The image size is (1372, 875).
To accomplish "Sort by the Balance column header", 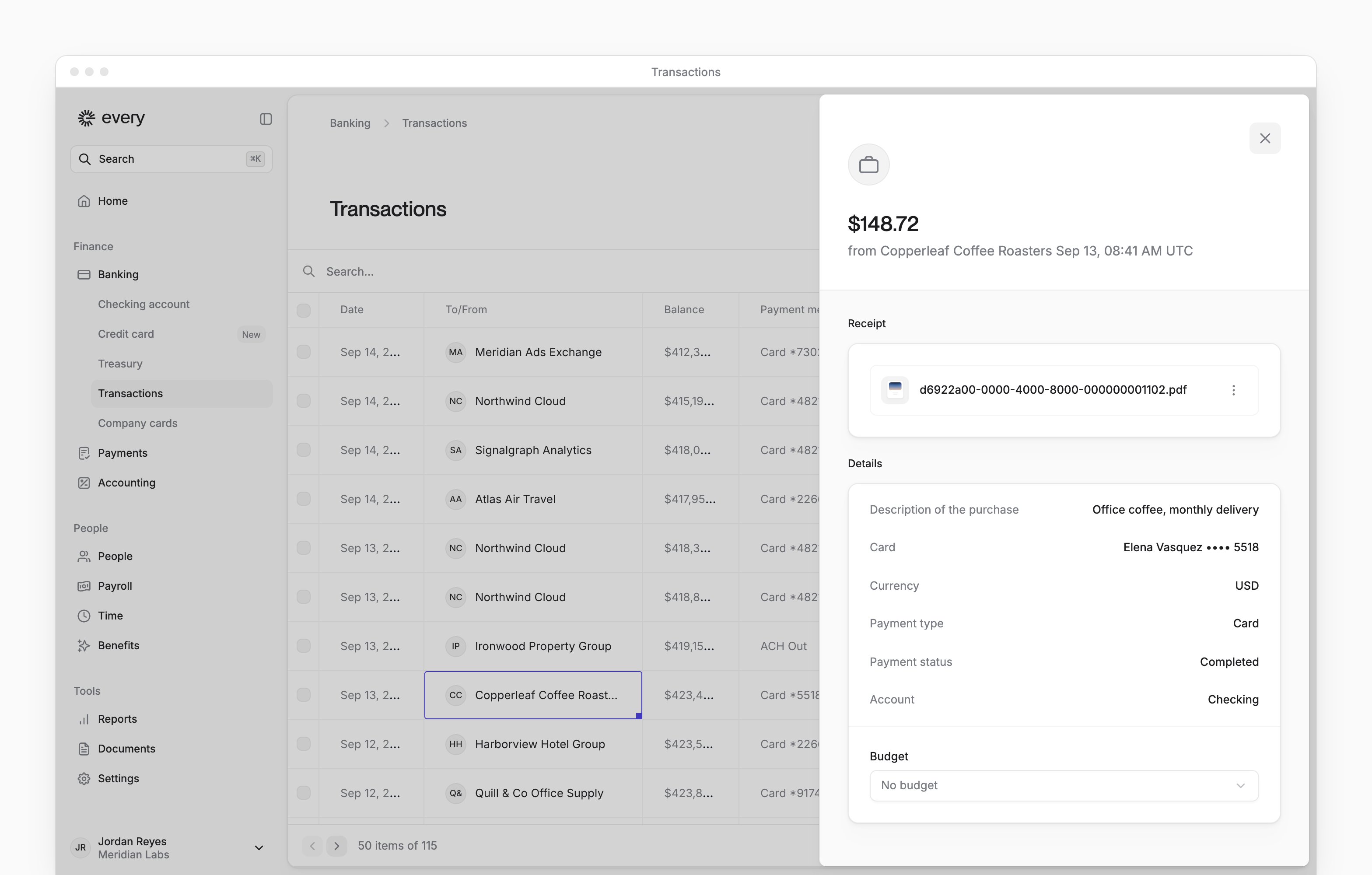I will click(x=684, y=309).
